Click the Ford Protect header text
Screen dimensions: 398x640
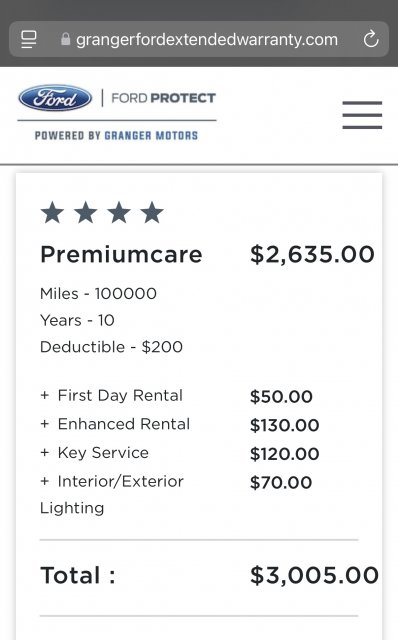point(163,98)
